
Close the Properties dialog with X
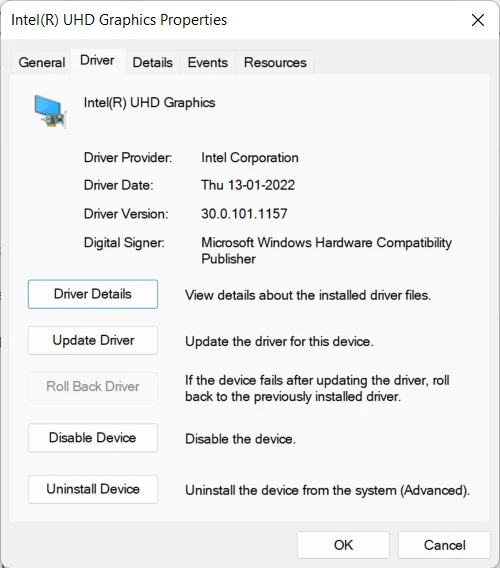click(478, 20)
